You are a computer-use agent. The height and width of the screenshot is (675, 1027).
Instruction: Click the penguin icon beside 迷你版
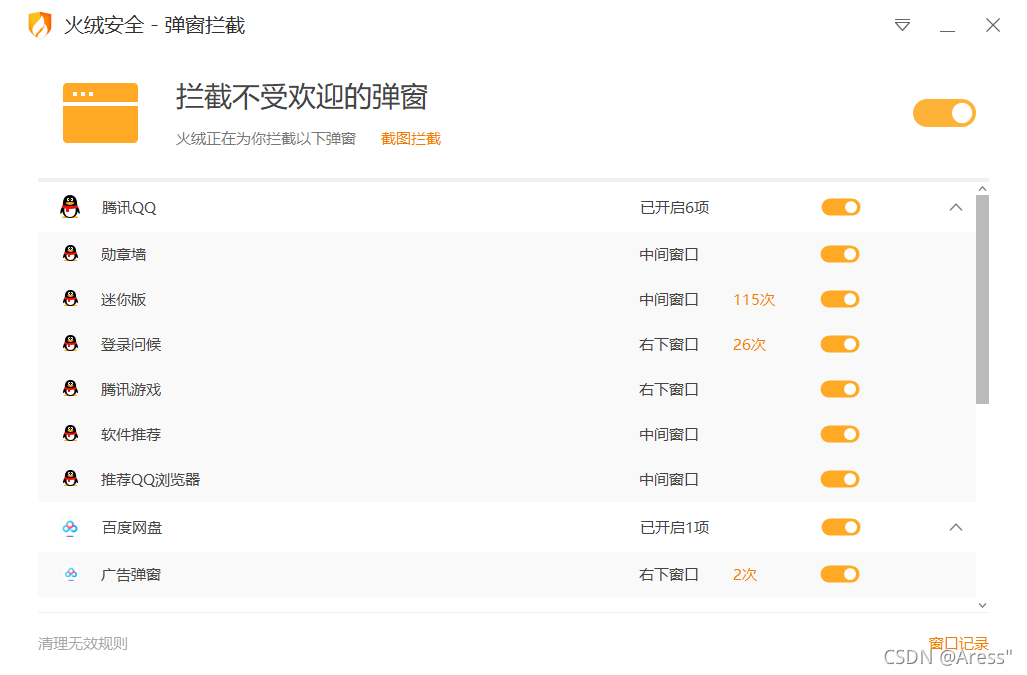point(71,299)
